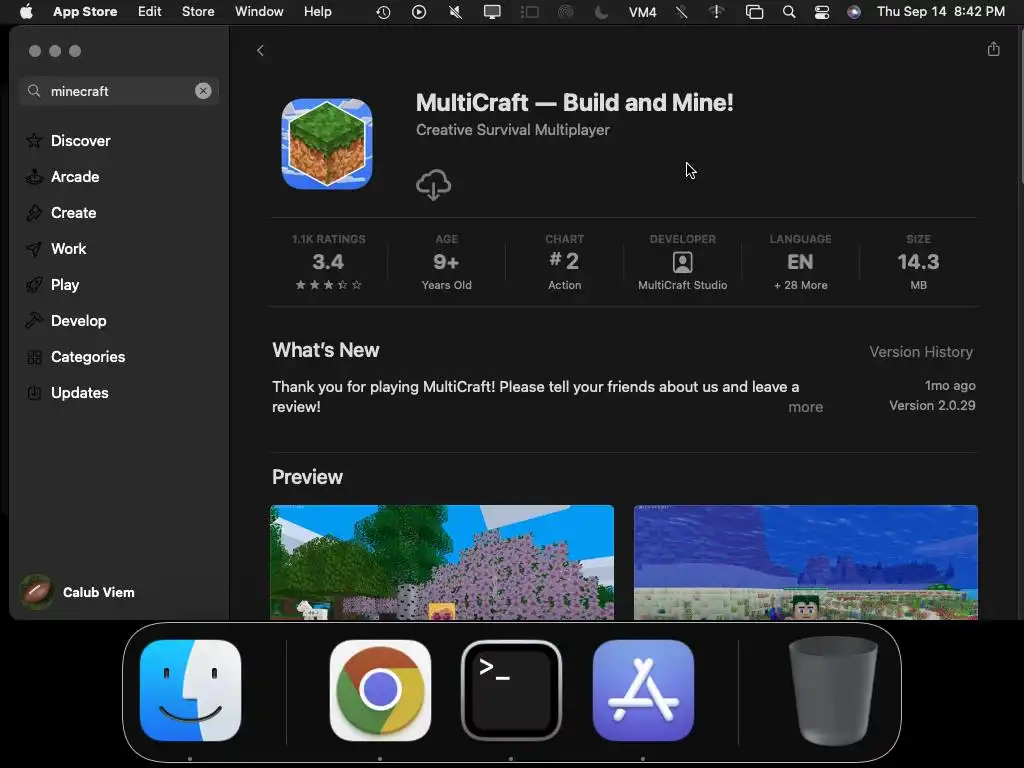Open Calub Viem account profile
The width and height of the screenshot is (1024, 768).
point(78,592)
